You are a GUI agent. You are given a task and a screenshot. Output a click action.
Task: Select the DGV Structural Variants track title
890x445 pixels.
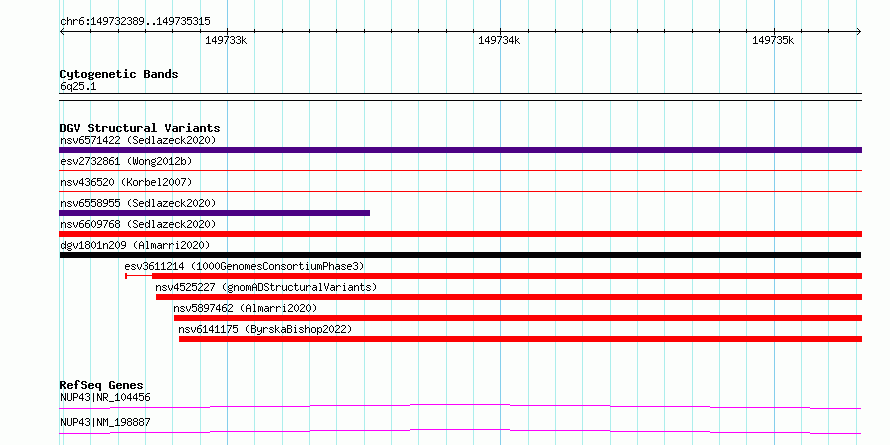click(140, 128)
